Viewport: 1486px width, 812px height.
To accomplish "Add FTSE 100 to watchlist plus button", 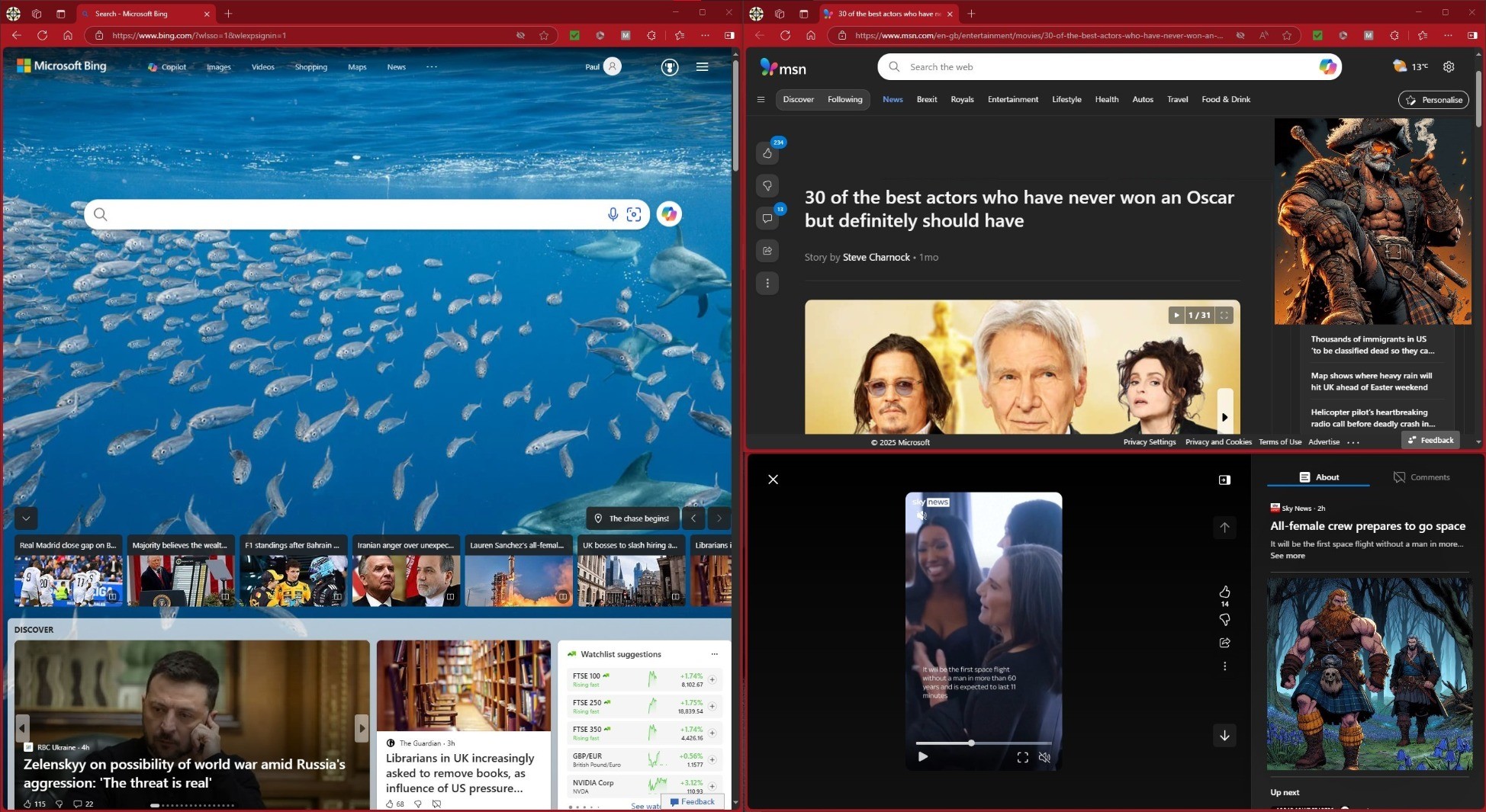I will point(712,679).
